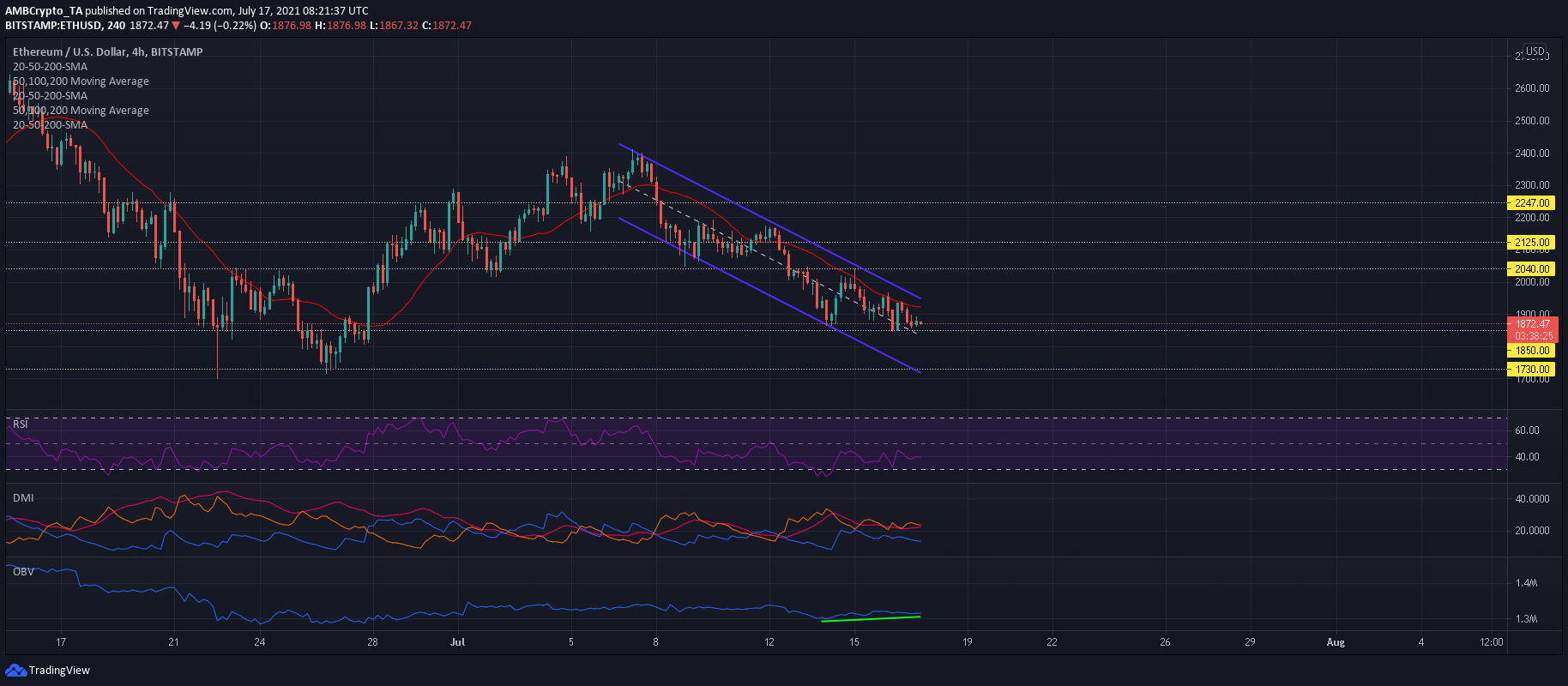1568x686 pixels.
Task: Select the Ethereum / U.S. Dollar chart title
Action: point(107,51)
